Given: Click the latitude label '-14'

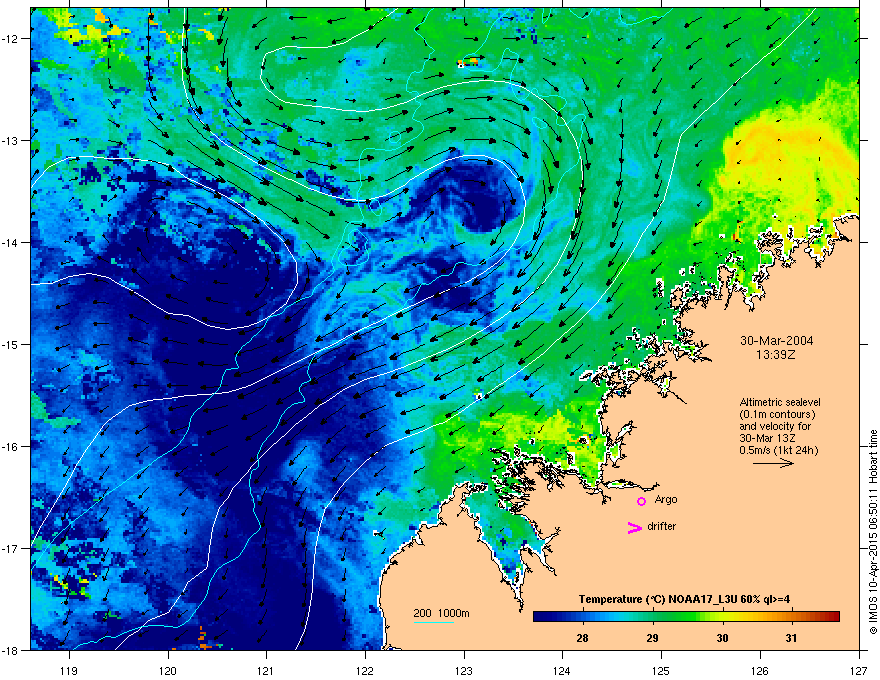Looking at the screenshot, I should click(x=10, y=242).
